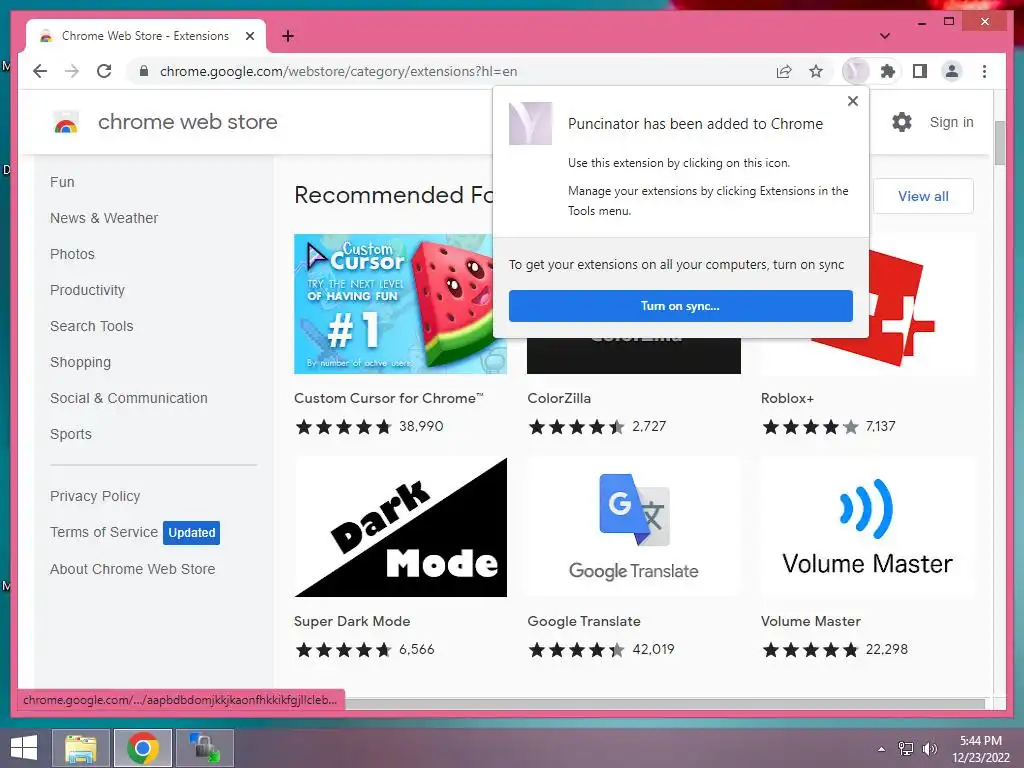Click the taskbar clock and date
Screen dimensions: 1024x768
point(980,749)
